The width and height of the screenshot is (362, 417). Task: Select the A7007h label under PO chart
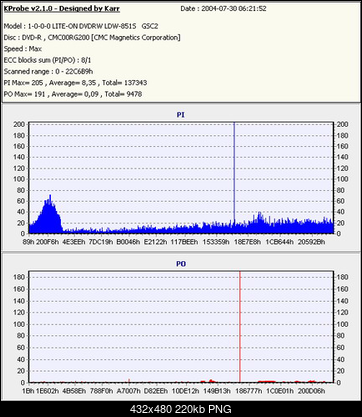pyautogui.click(x=128, y=391)
